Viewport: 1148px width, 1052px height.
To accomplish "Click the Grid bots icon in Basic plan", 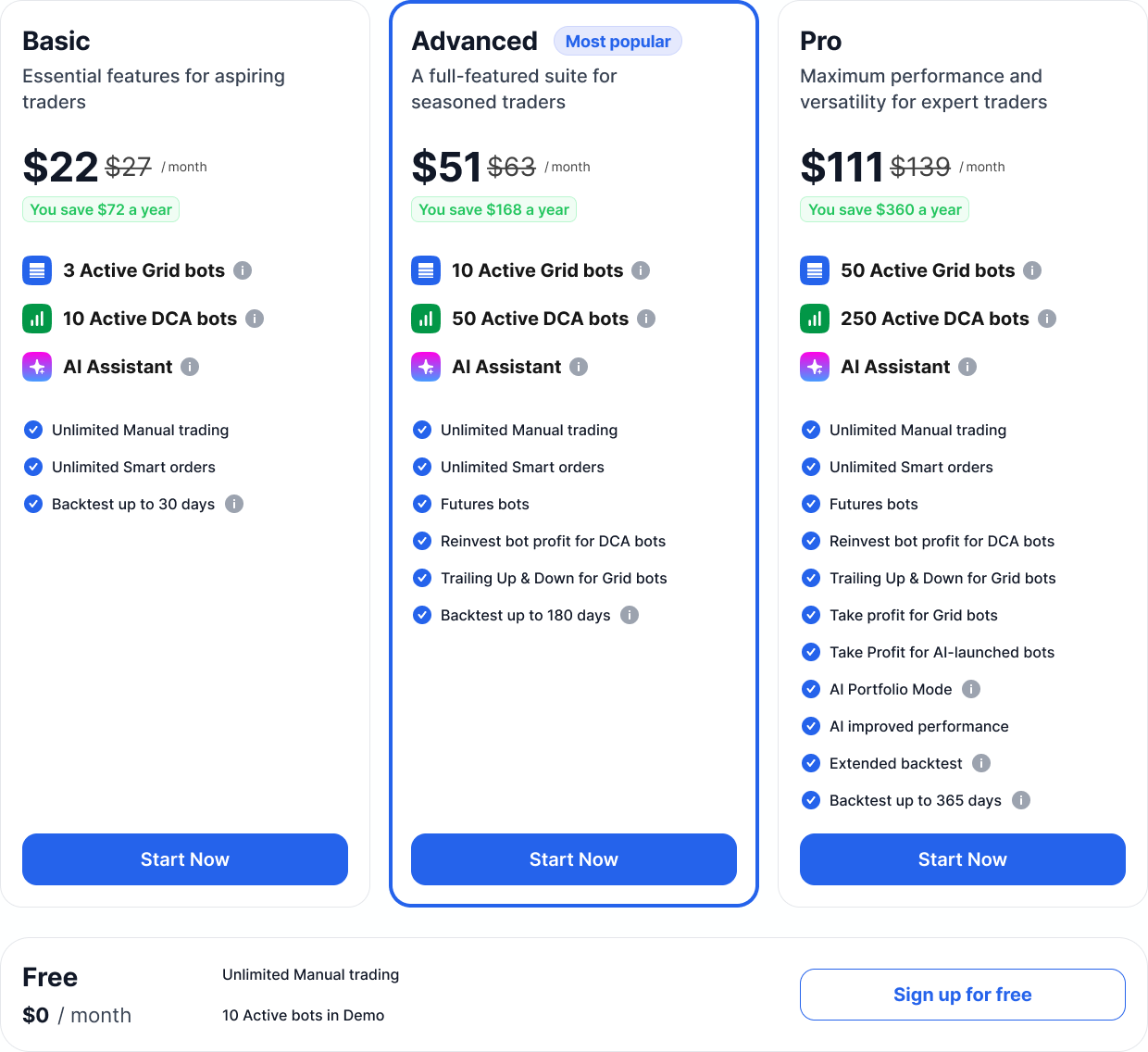I will point(36,270).
